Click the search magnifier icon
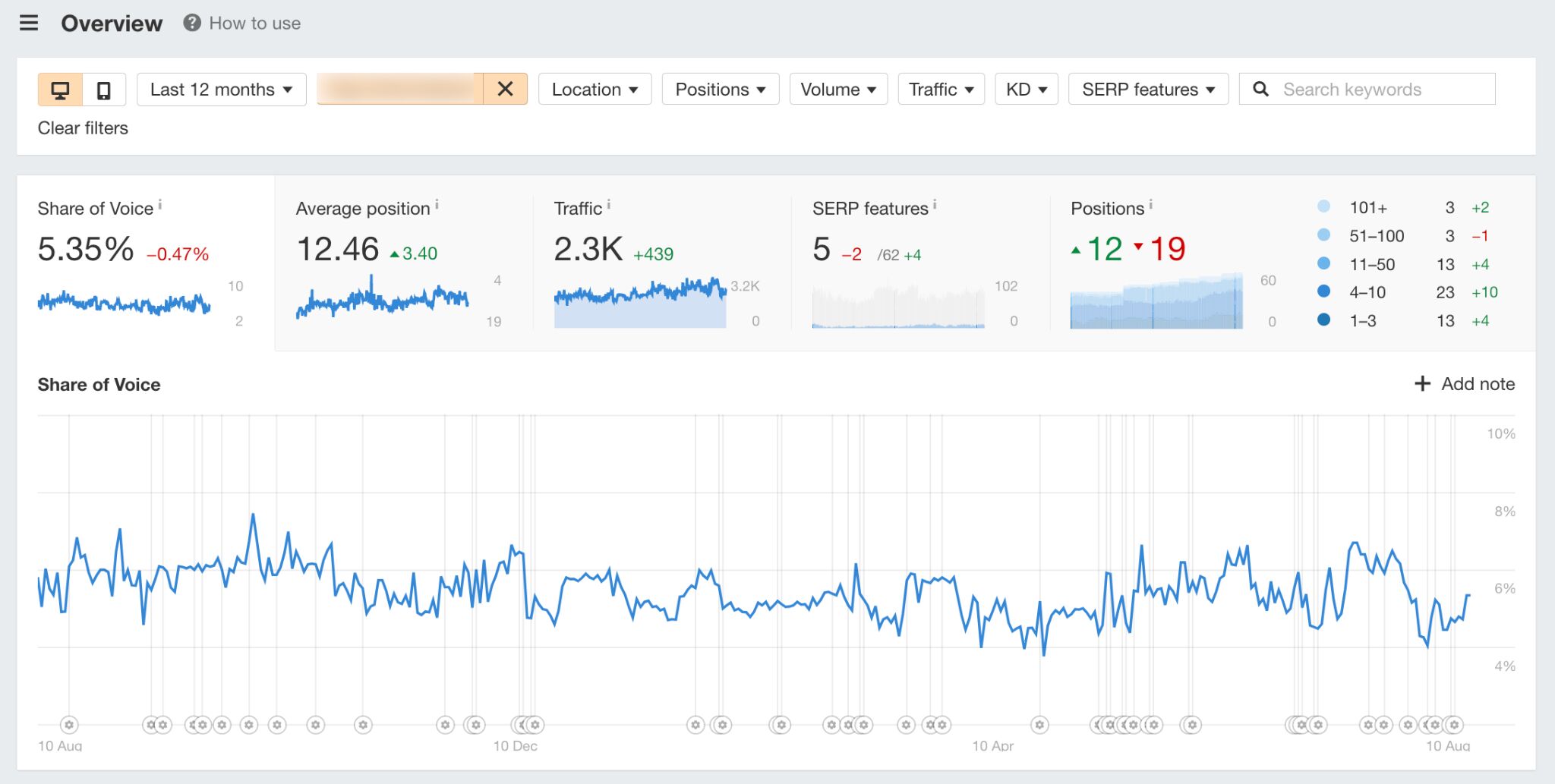 point(1260,90)
